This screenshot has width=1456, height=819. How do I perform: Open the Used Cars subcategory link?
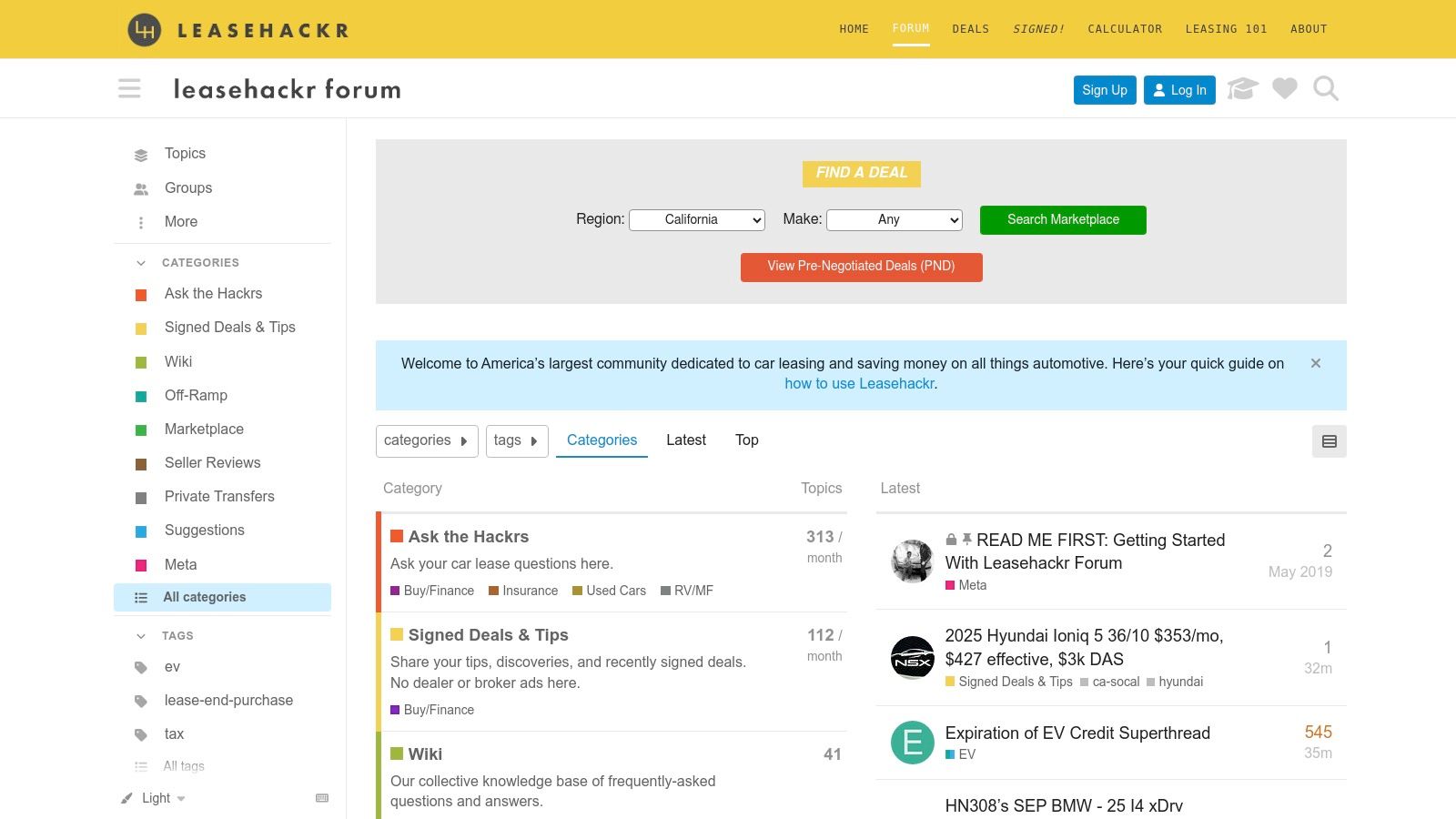[x=609, y=591]
